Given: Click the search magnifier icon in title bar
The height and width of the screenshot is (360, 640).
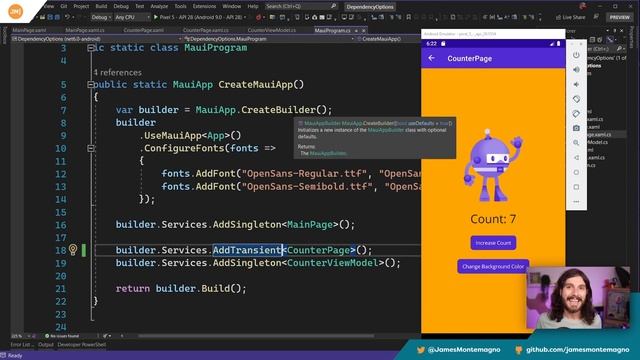Looking at the screenshot, I should [x=333, y=6].
